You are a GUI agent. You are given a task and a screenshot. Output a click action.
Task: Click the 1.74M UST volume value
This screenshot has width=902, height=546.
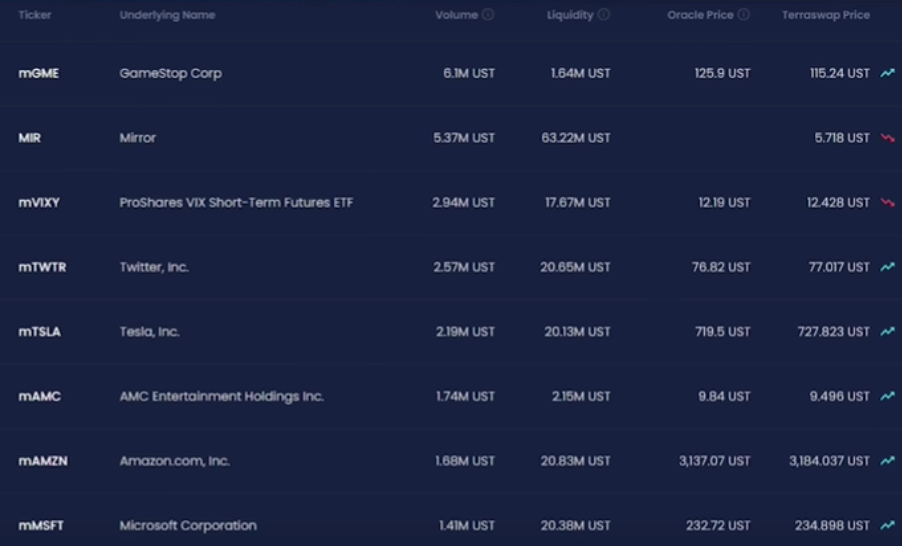click(465, 396)
